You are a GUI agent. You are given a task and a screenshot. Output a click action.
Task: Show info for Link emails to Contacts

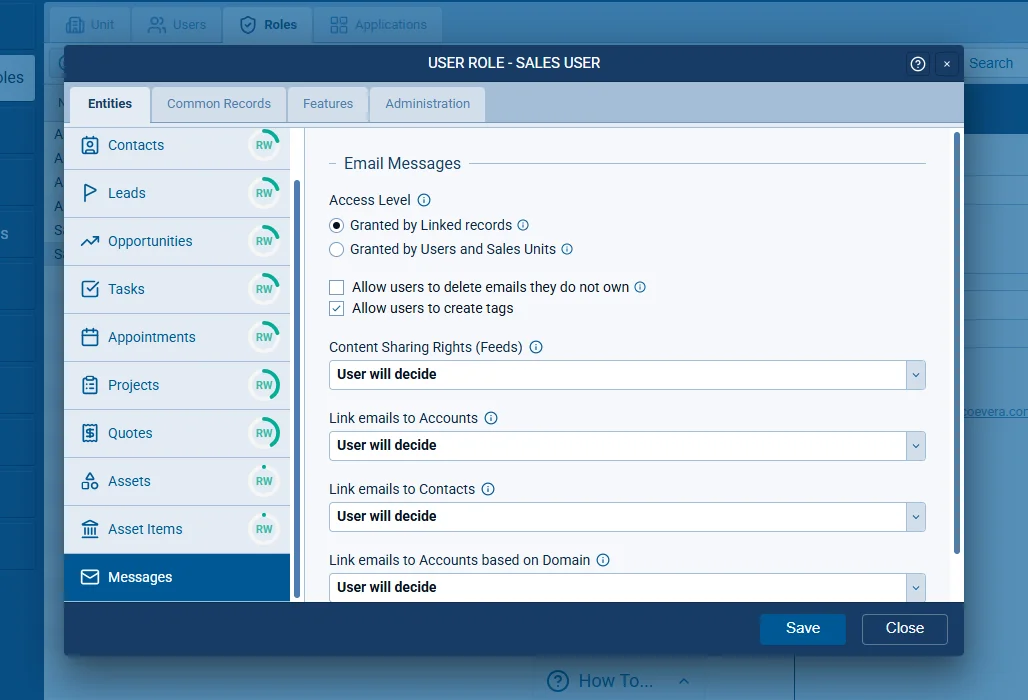pos(488,489)
